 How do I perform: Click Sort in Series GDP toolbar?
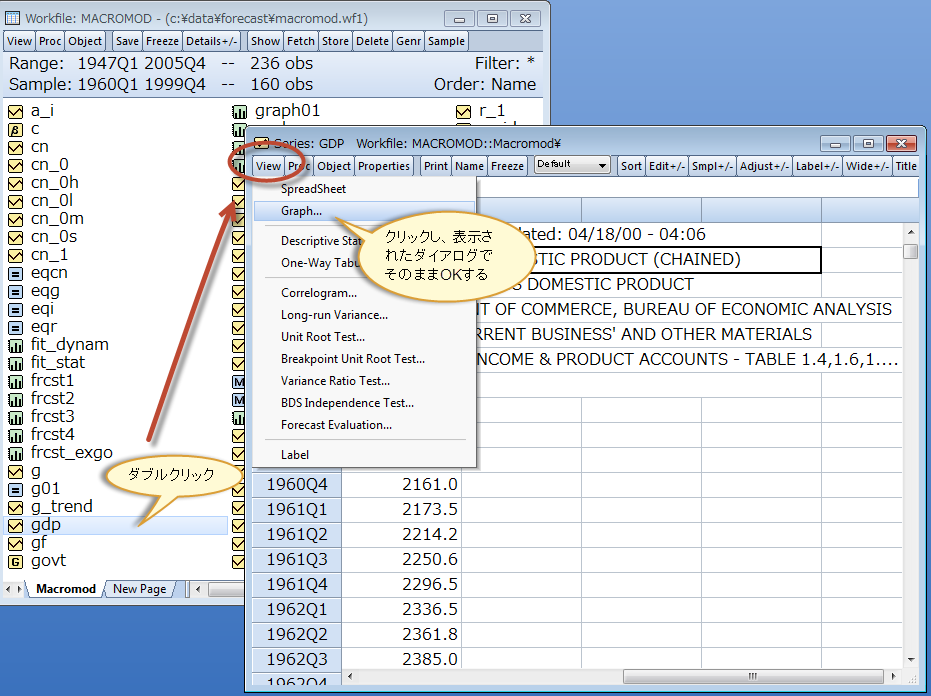631,166
